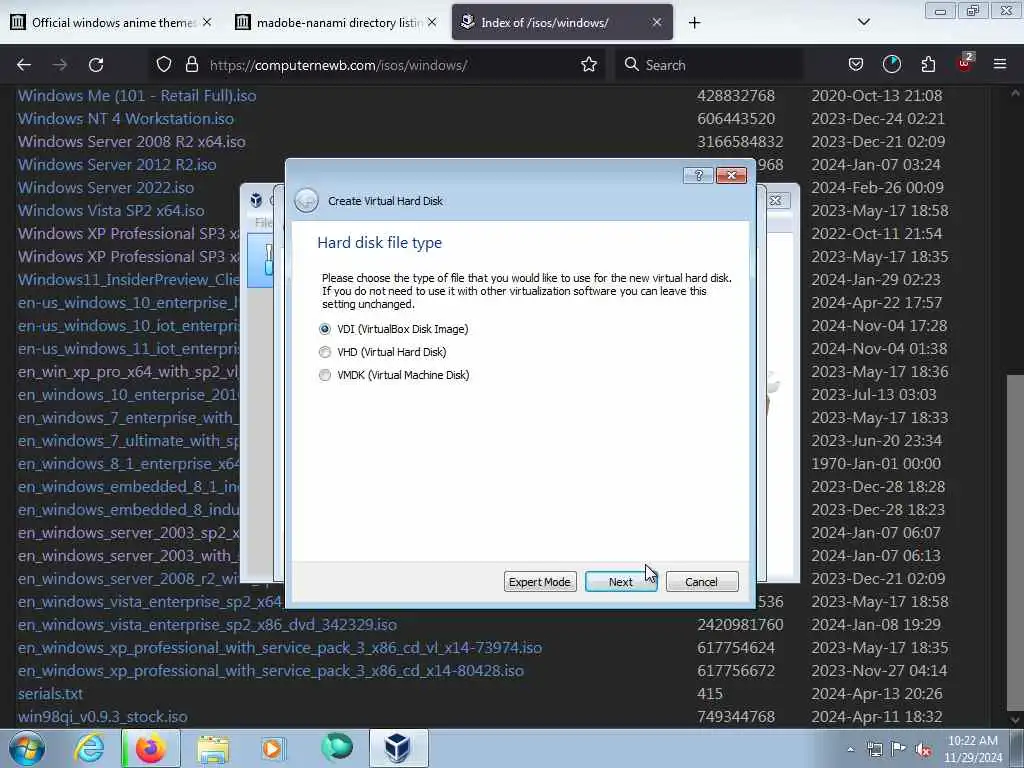1024x768 pixels.
Task: Open the Firefox account circle icon
Action: [891, 65]
